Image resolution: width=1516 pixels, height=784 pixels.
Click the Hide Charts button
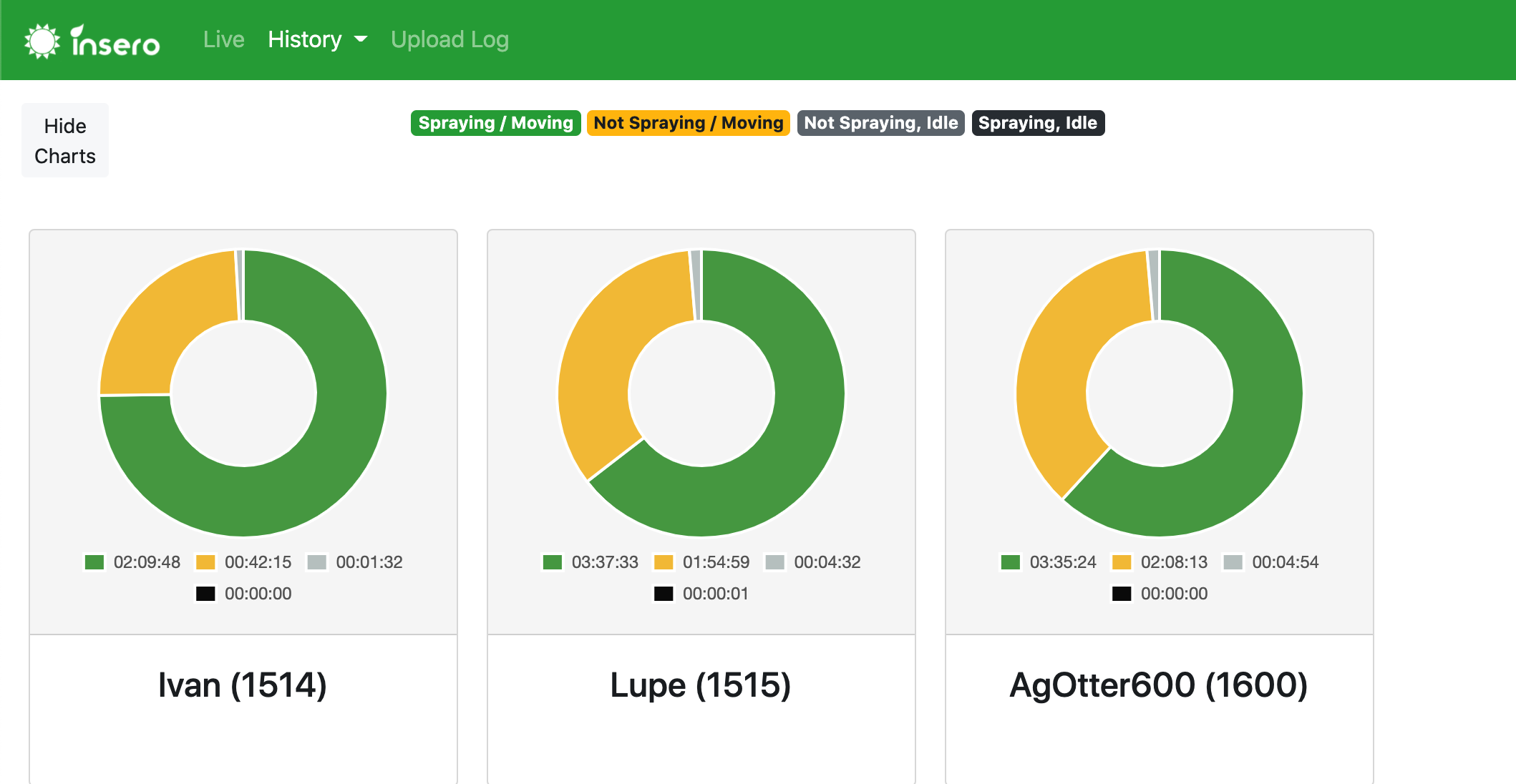[x=65, y=140]
